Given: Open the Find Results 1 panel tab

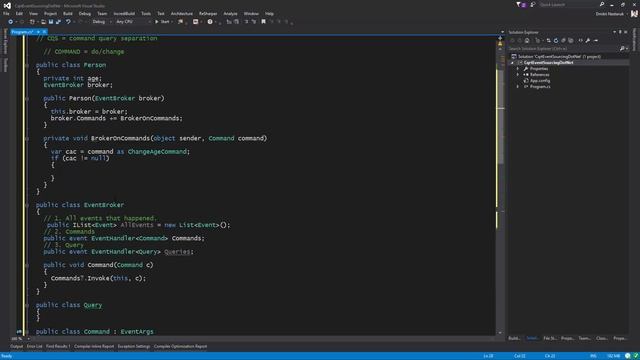Looking at the screenshot, I should click(58, 347).
